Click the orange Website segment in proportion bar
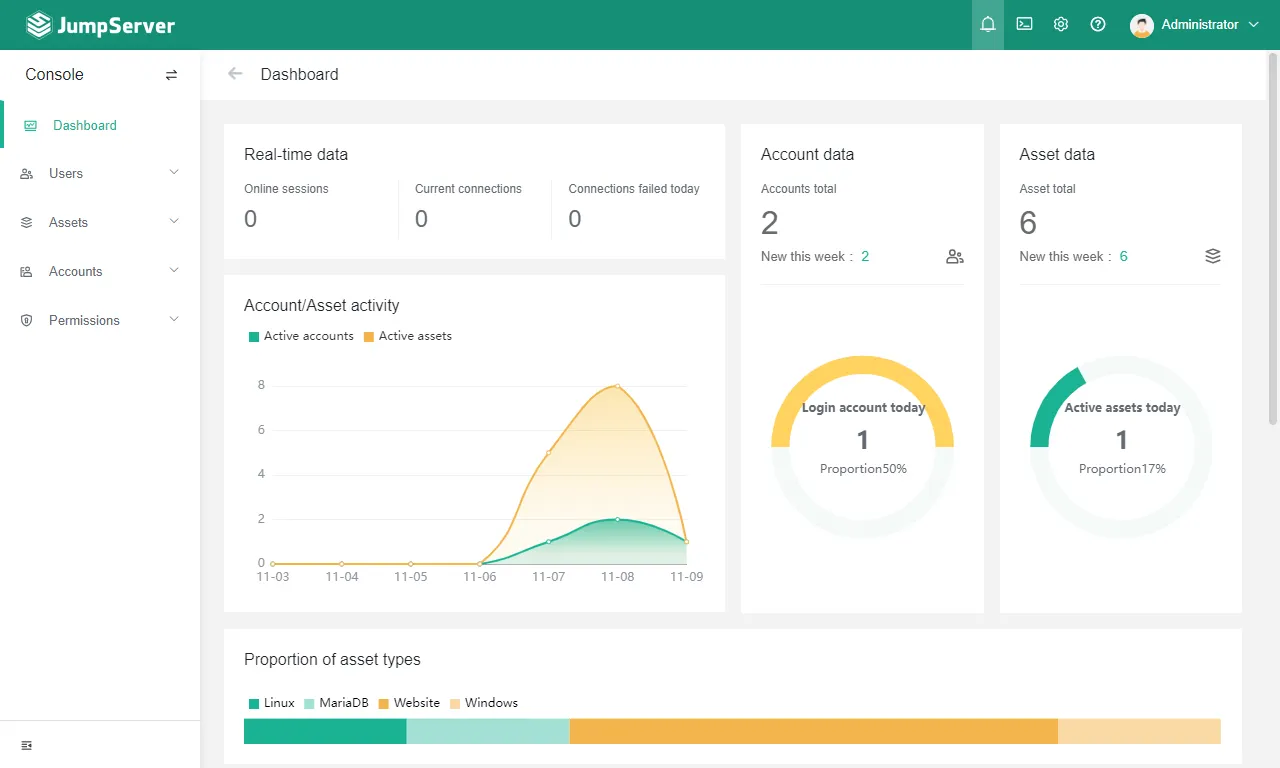 (814, 731)
